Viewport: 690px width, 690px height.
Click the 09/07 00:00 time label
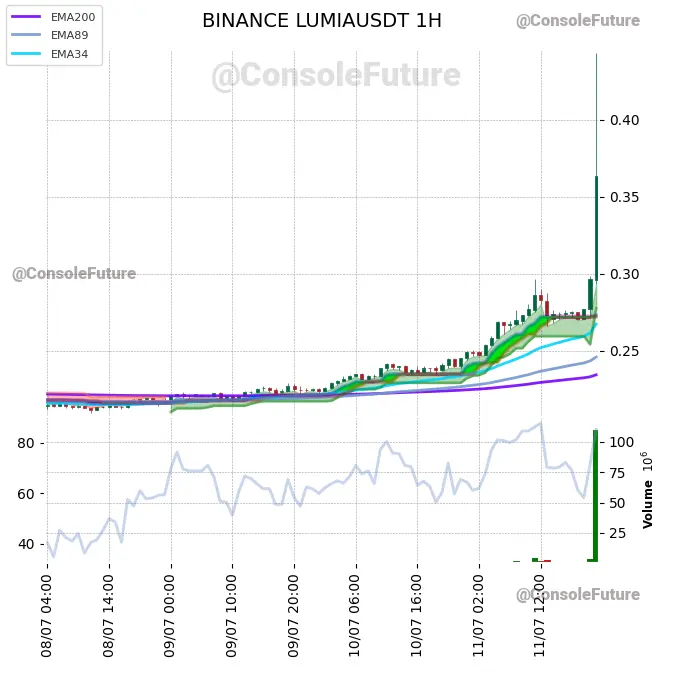170,616
